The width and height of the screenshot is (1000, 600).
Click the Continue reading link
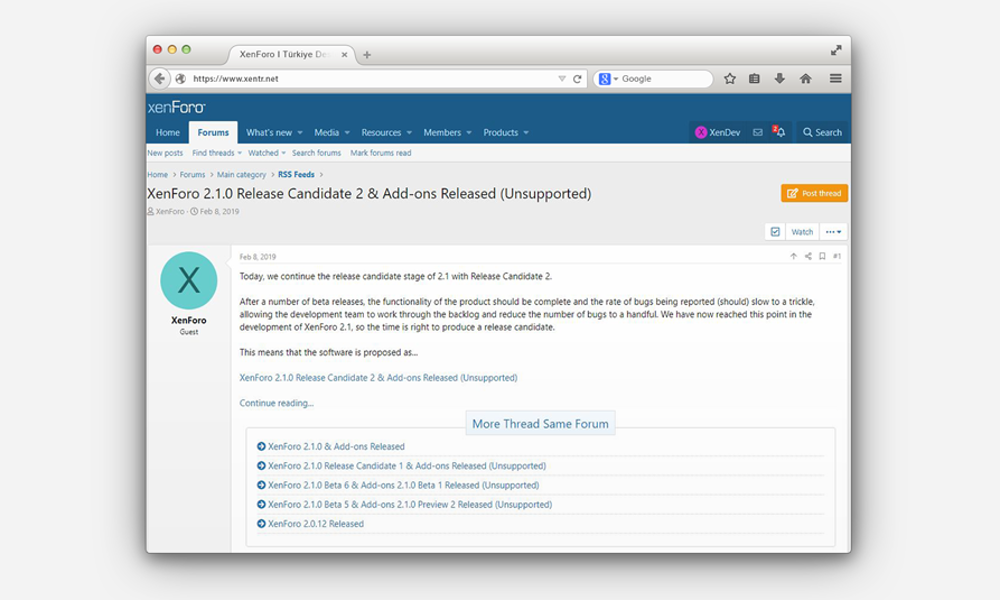277,403
